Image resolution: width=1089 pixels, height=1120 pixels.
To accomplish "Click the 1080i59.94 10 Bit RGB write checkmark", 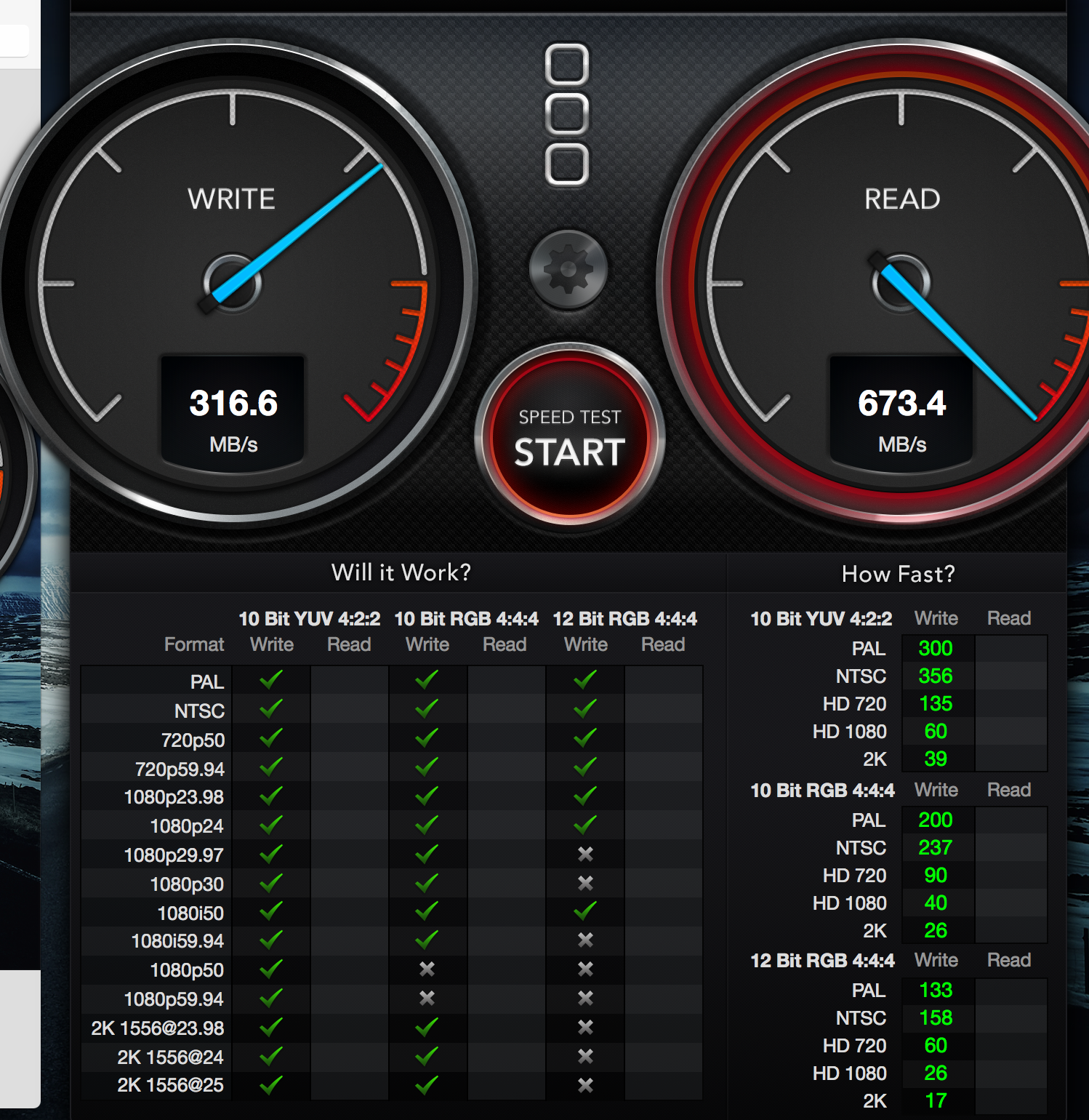I will pos(427,940).
